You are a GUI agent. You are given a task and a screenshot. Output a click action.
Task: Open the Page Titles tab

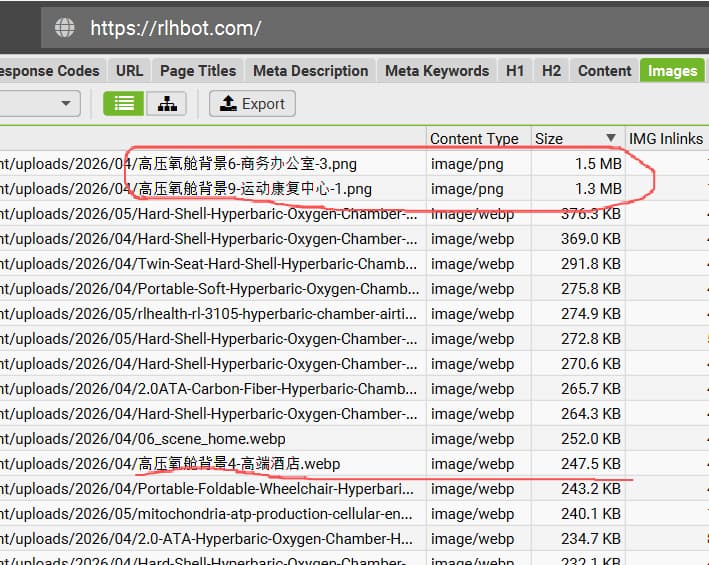pos(198,71)
